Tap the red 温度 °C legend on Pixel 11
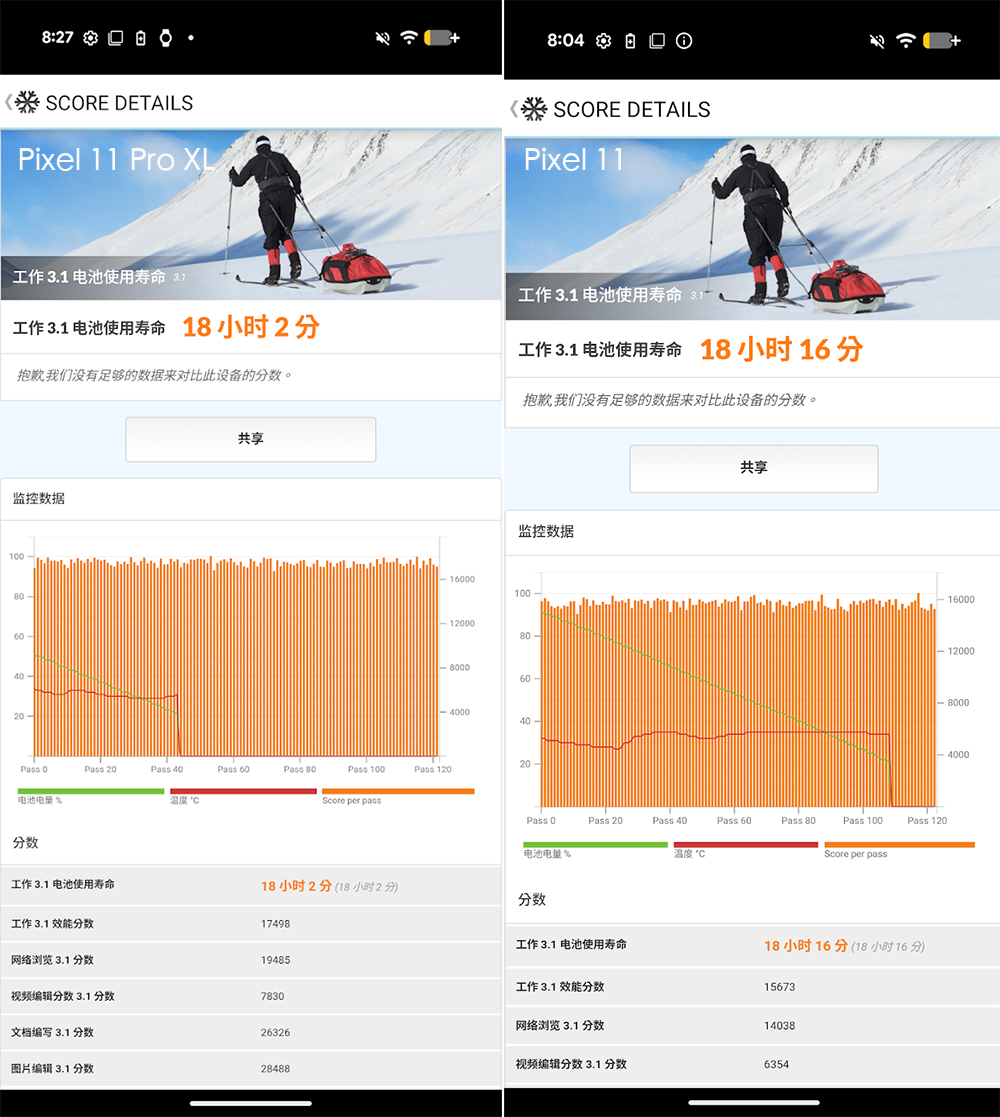Image resolution: width=1000 pixels, height=1117 pixels. (x=746, y=849)
